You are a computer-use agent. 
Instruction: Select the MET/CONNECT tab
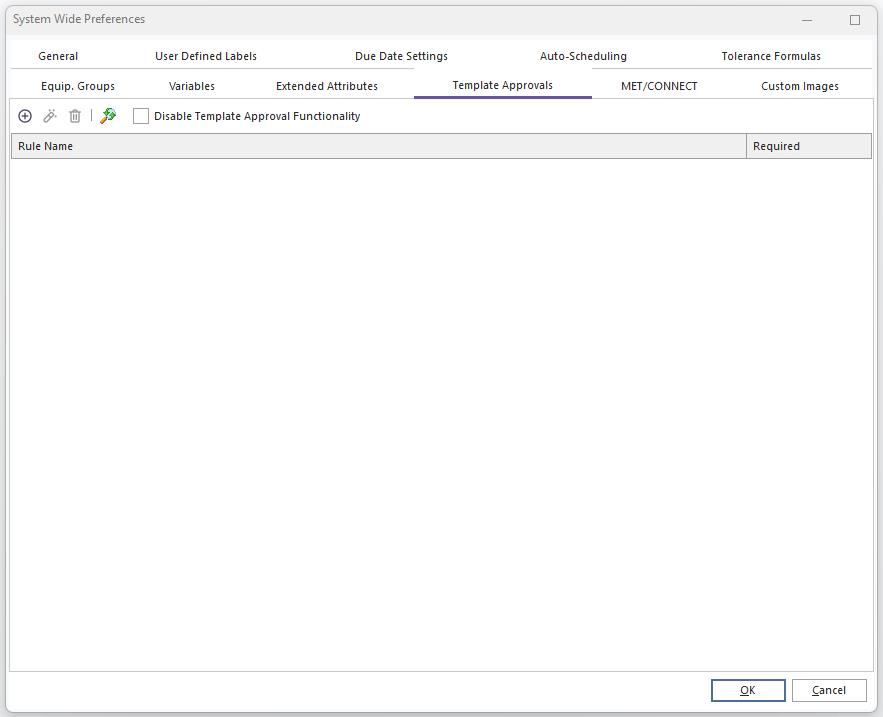pos(659,86)
